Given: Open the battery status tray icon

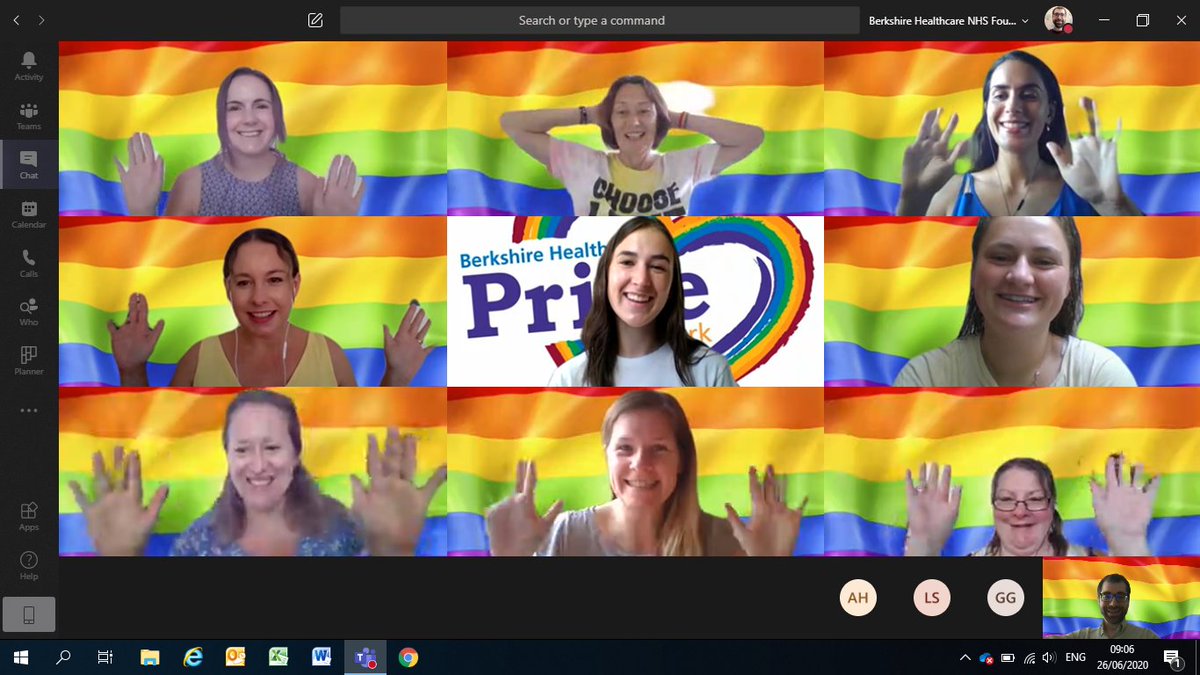Looking at the screenshot, I should click(x=1007, y=658).
